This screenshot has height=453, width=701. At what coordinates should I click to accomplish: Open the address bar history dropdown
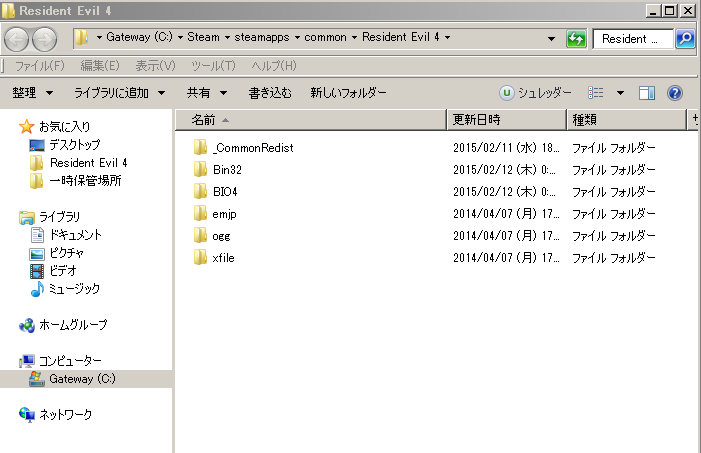(x=551, y=39)
